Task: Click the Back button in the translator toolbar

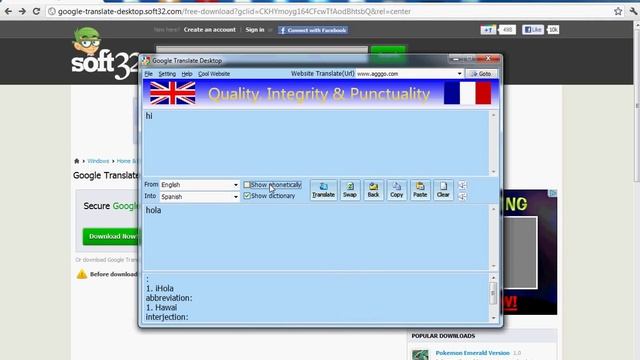Action: pos(373,190)
